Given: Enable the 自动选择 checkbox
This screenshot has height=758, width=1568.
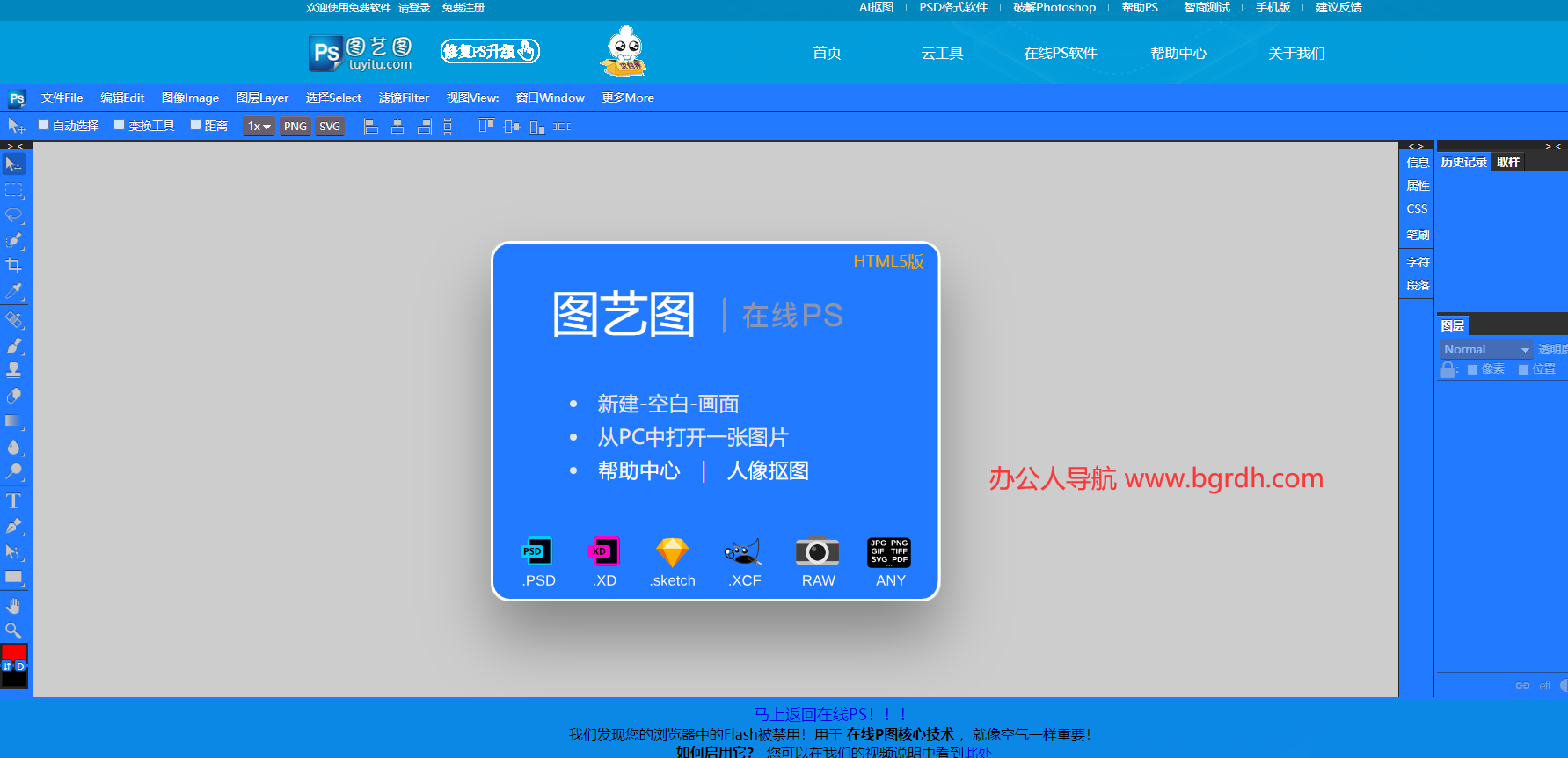Looking at the screenshot, I should [43, 125].
